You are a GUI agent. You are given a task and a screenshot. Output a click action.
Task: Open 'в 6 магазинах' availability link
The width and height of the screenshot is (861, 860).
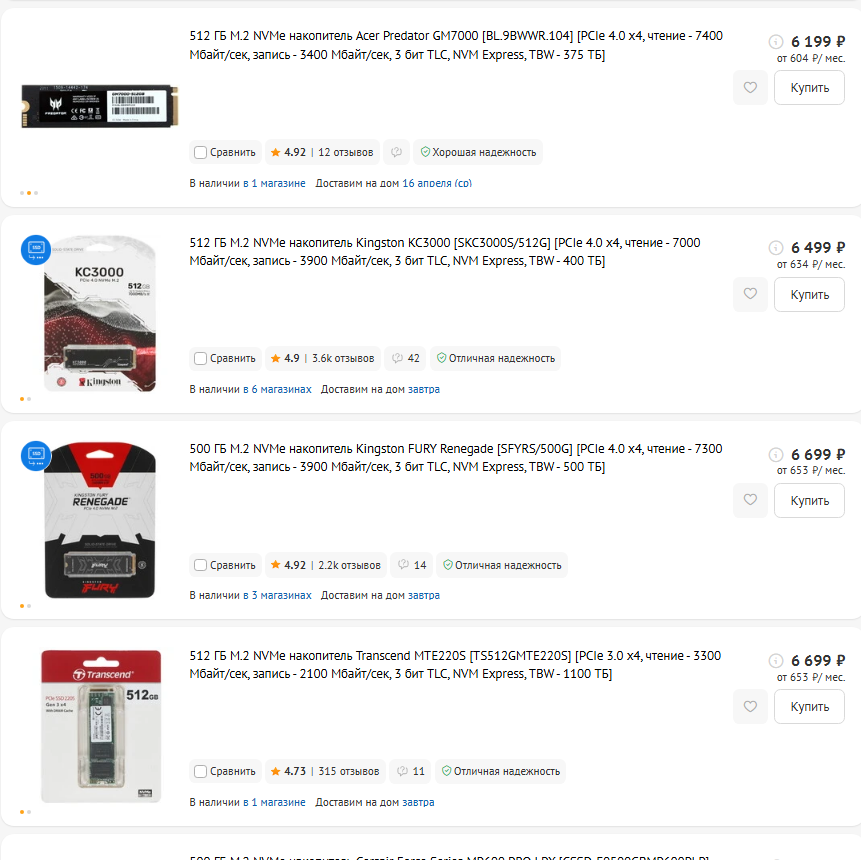[x=277, y=389]
